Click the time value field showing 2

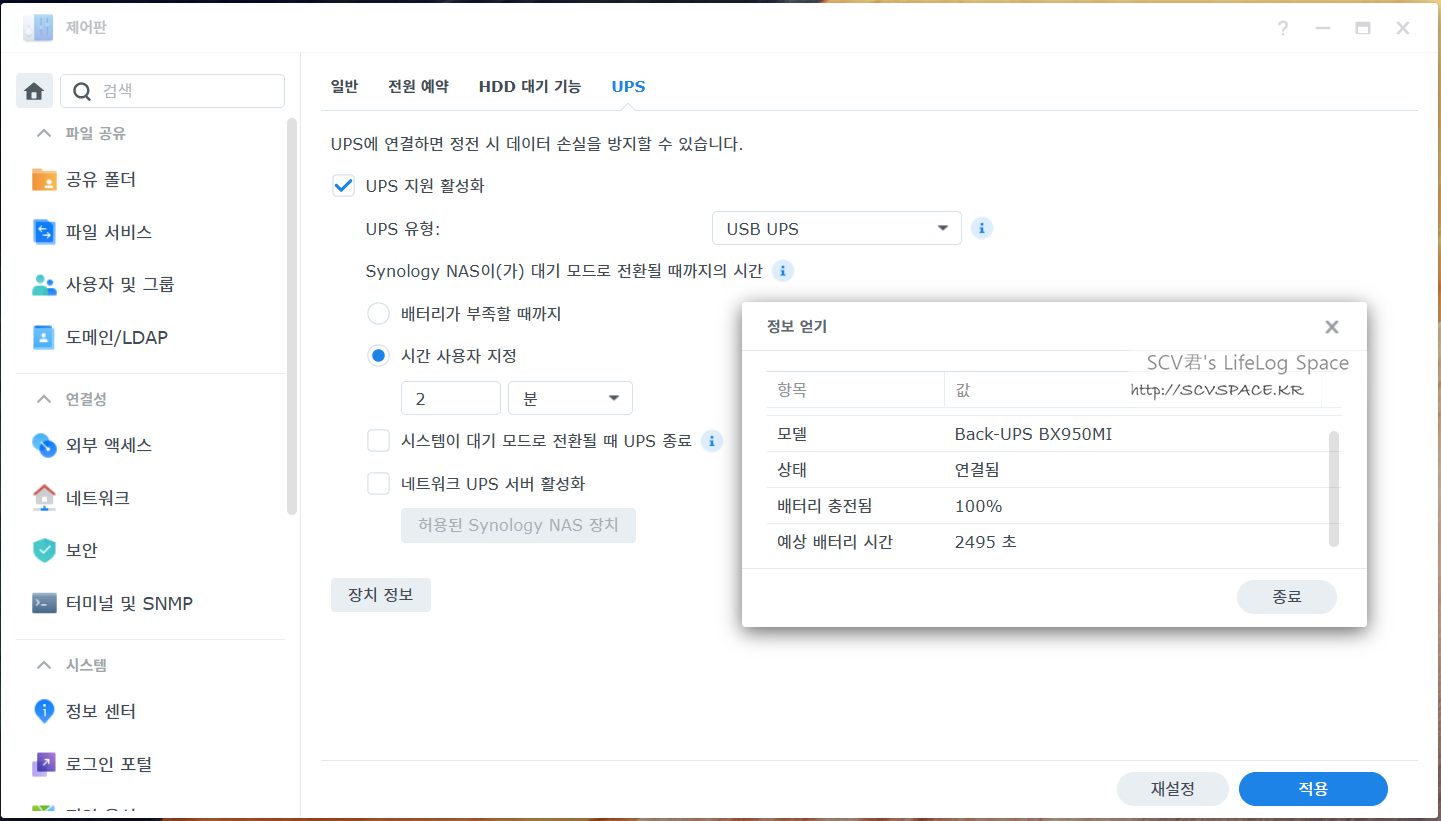(x=451, y=398)
